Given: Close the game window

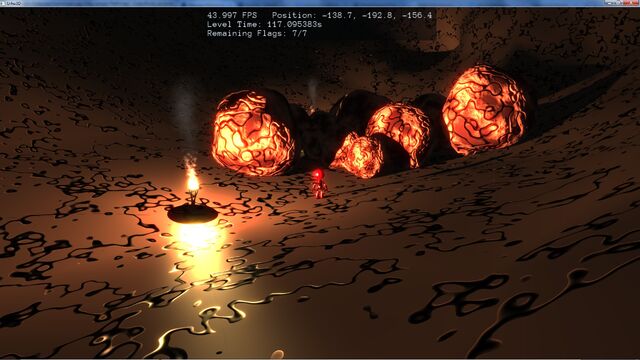Looking at the screenshot, I should pos(631,3).
